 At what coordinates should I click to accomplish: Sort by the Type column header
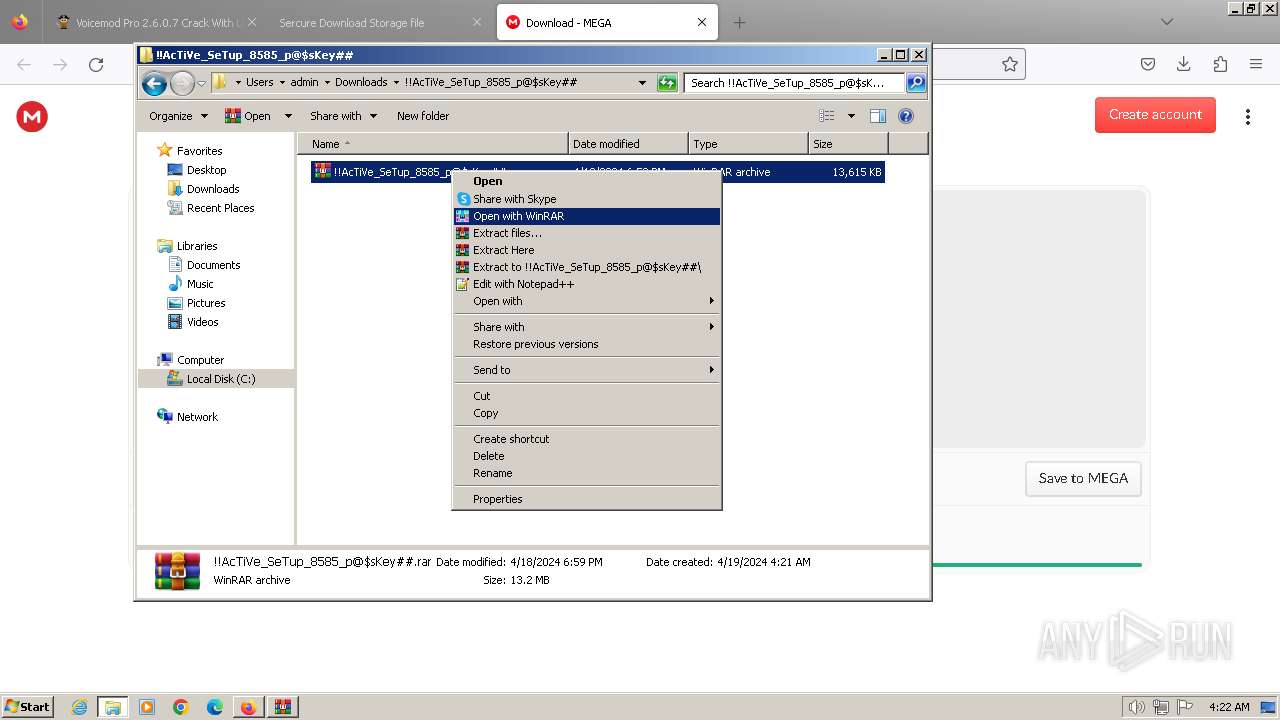click(748, 144)
